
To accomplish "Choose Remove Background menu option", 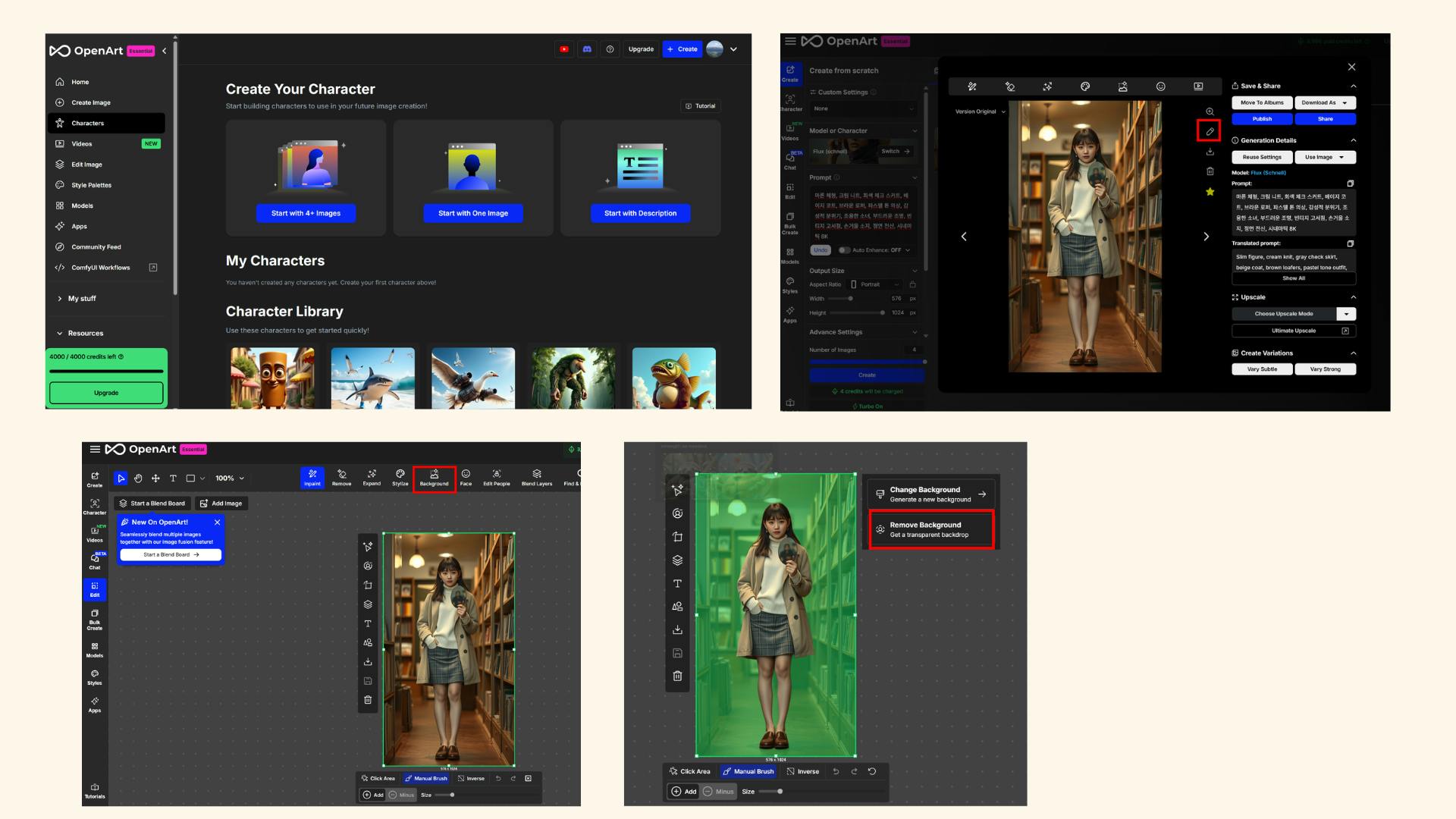I will [x=931, y=529].
